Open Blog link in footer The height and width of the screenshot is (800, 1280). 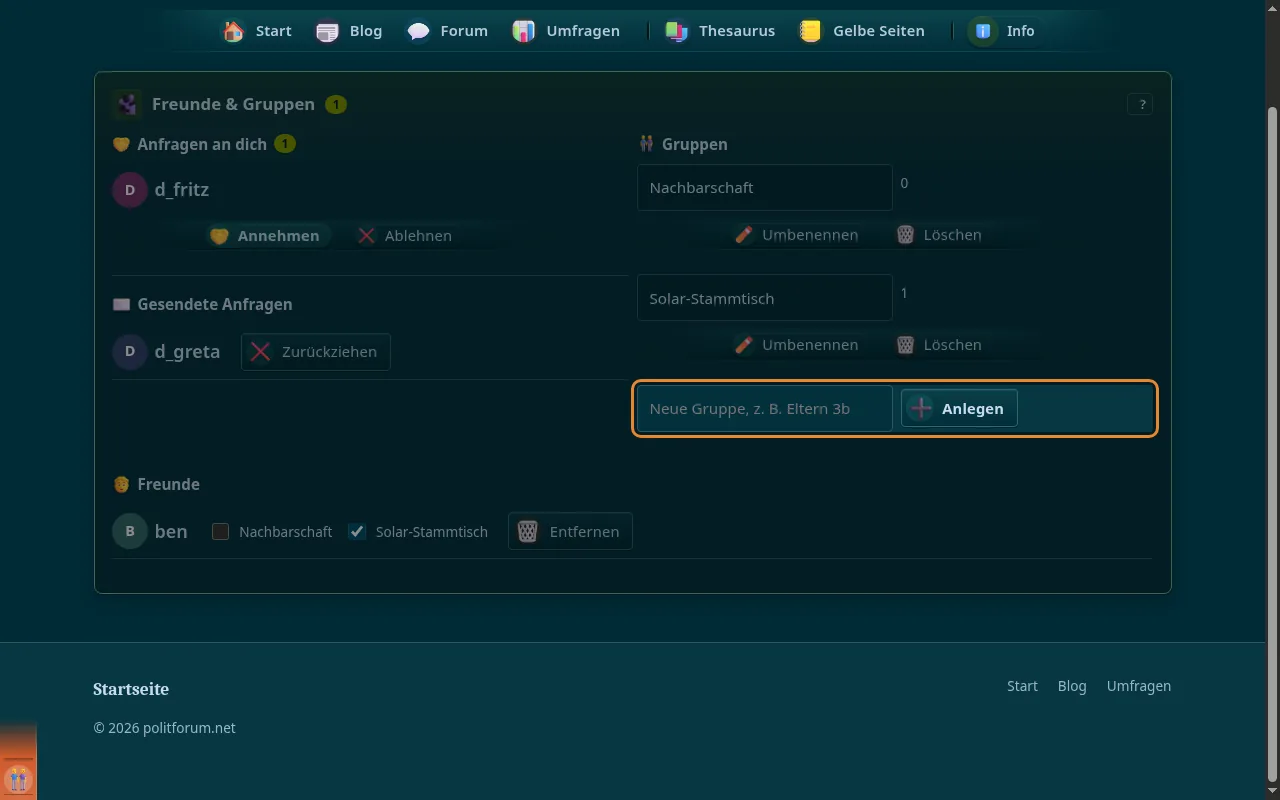coord(1072,686)
